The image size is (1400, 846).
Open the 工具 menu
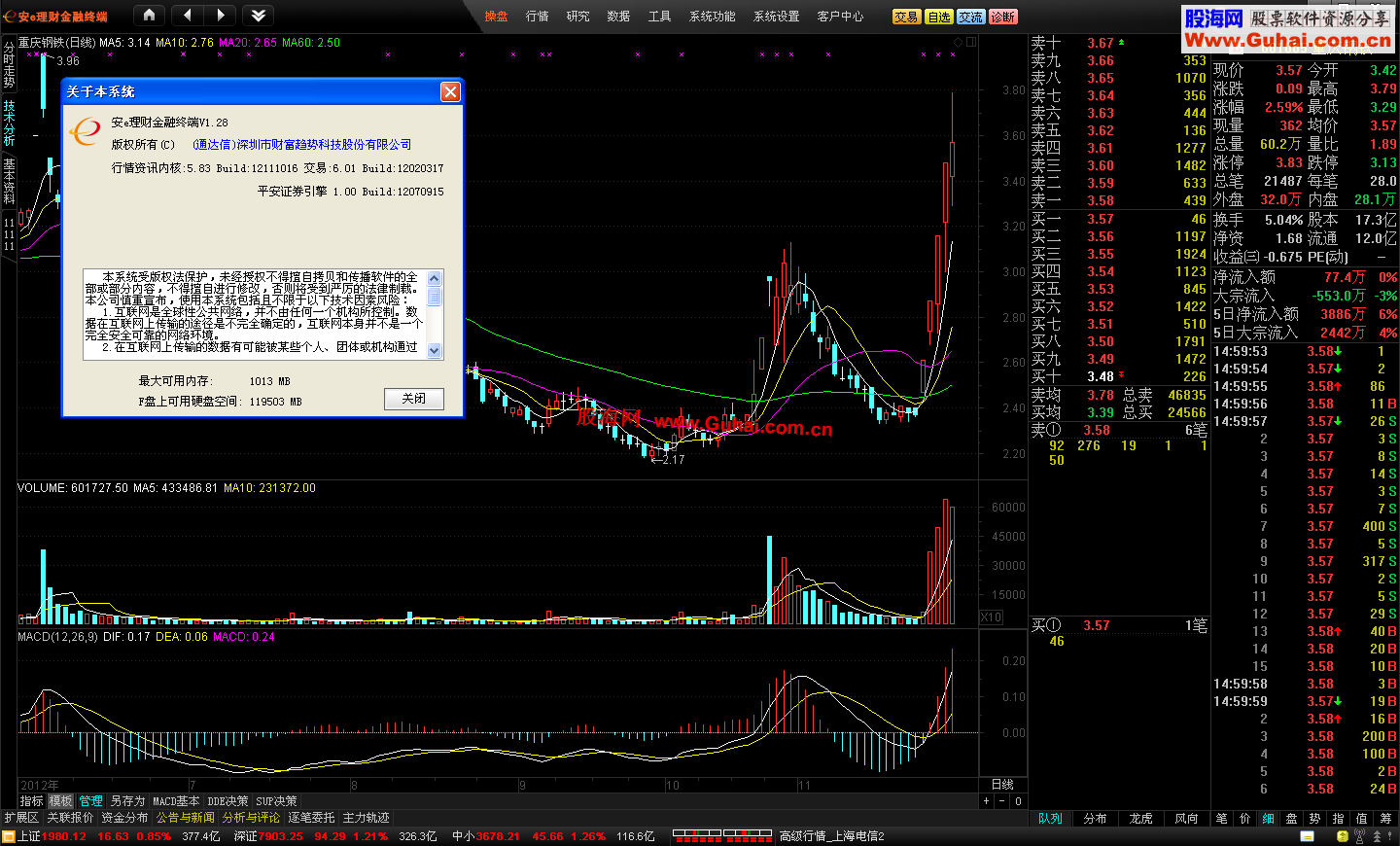[659, 17]
